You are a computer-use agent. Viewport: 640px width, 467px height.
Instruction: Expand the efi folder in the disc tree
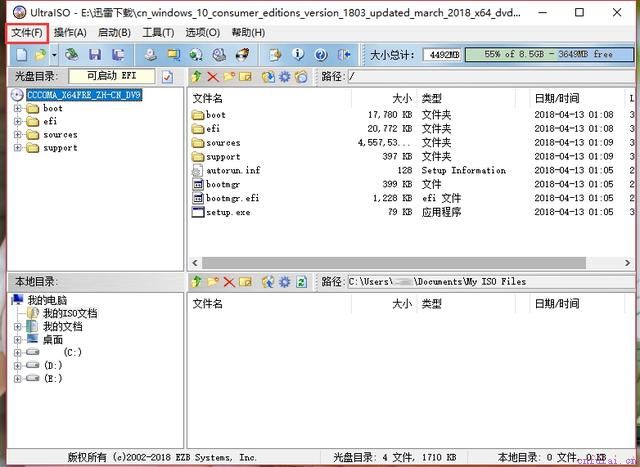tap(18, 122)
